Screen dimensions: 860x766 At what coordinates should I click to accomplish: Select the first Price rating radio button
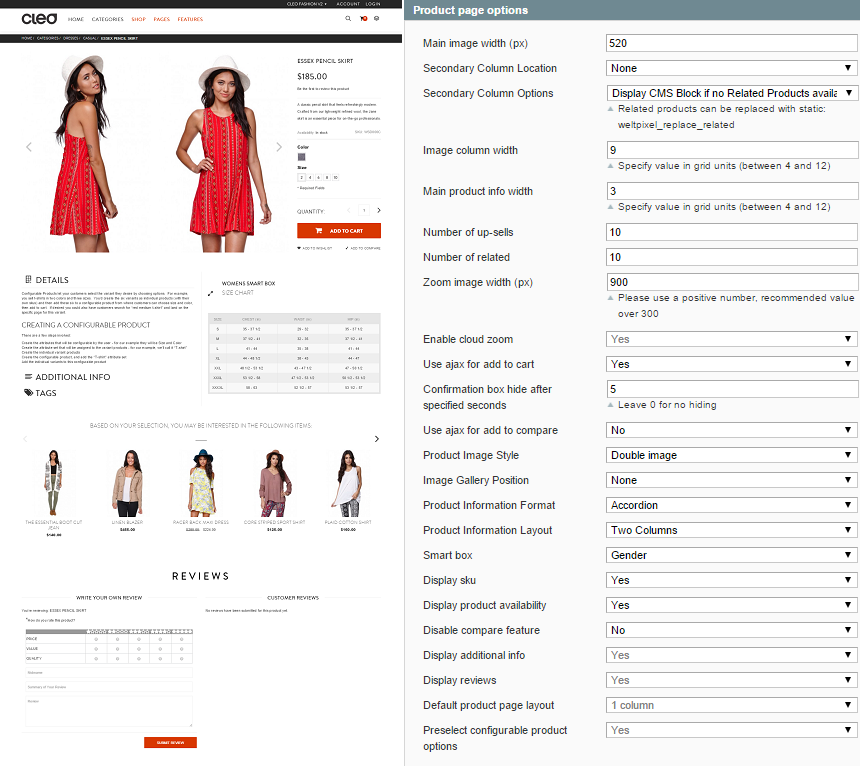tap(95, 638)
